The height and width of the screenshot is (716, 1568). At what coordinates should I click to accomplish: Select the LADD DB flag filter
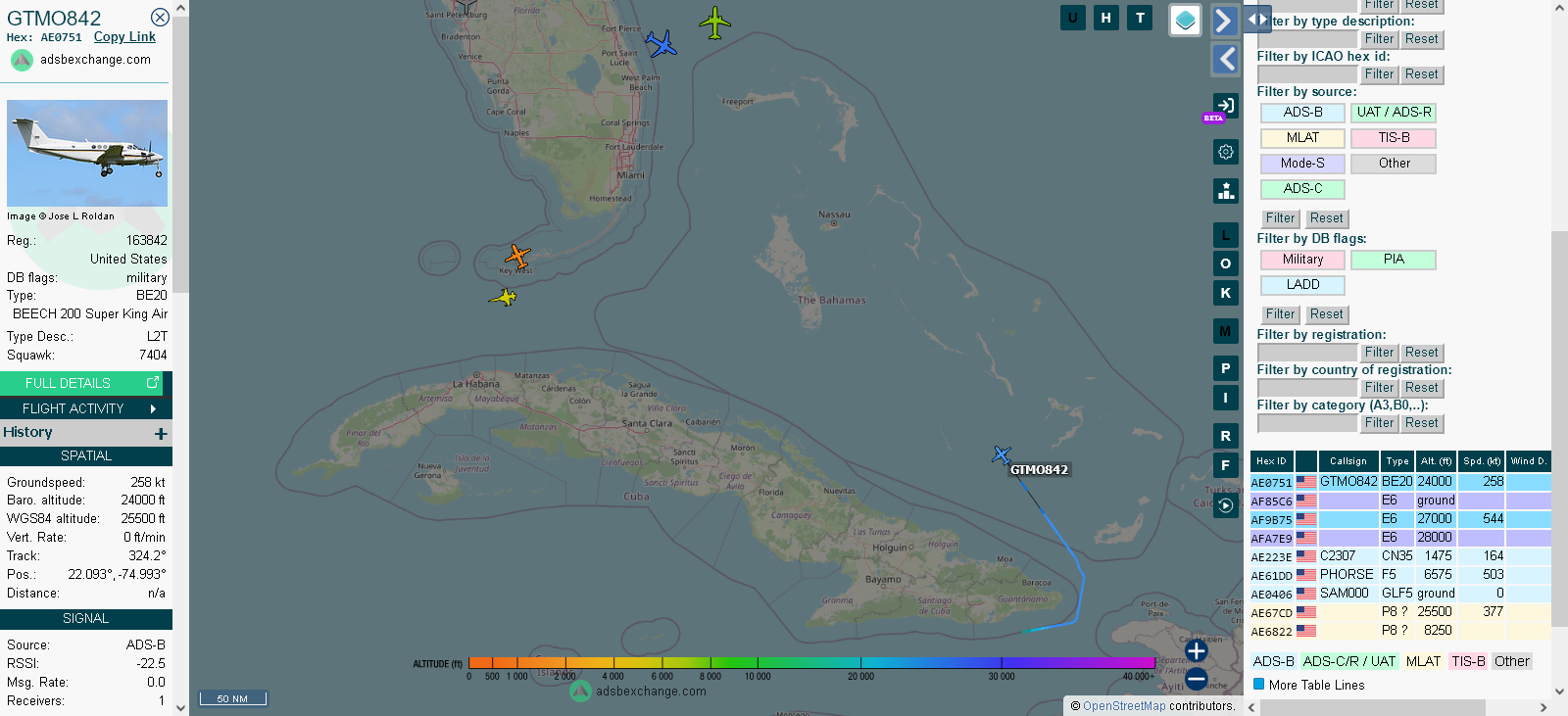[1302, 285]
